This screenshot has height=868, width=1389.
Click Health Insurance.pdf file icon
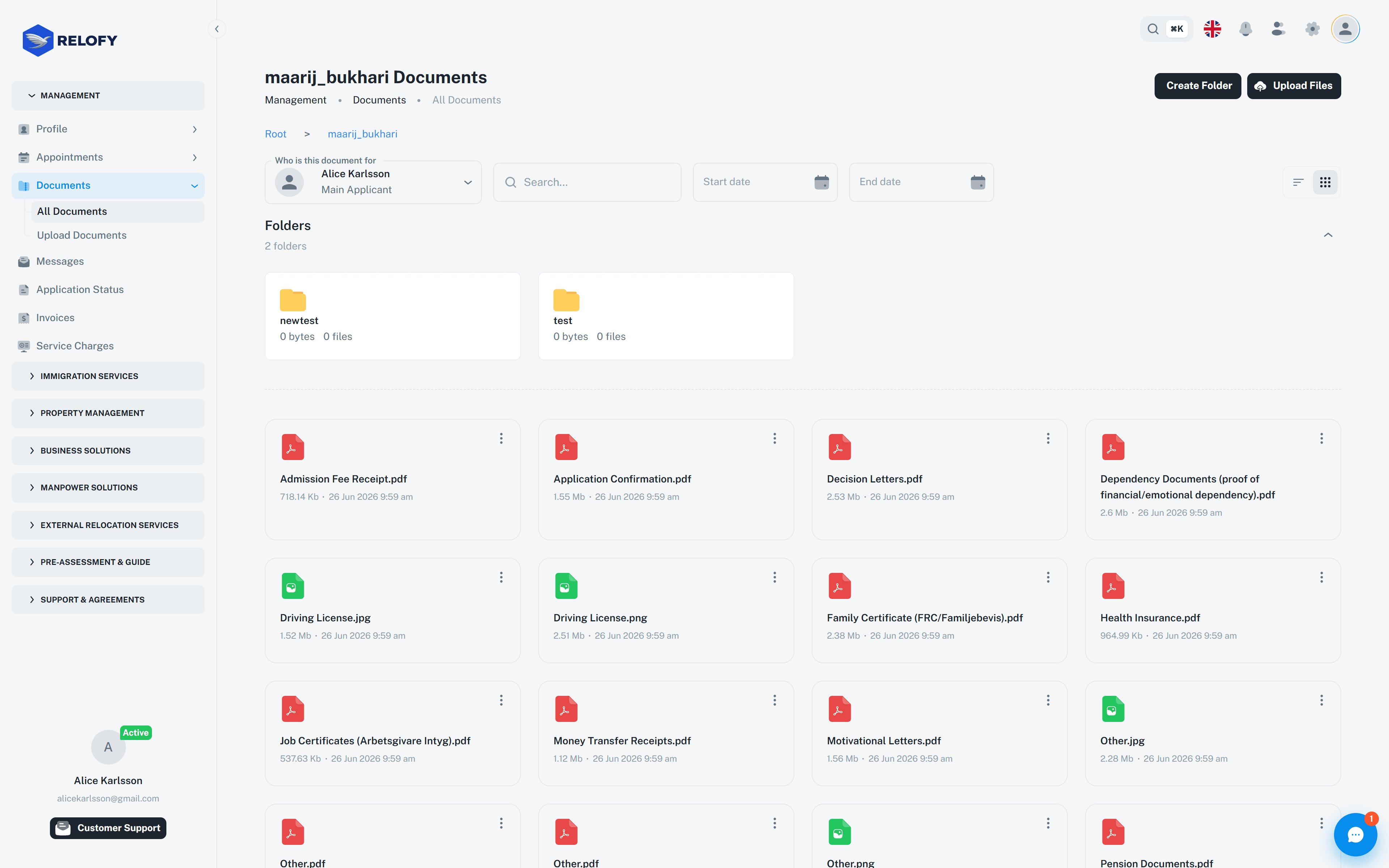pyautogui.click(x=1112, y=586)
